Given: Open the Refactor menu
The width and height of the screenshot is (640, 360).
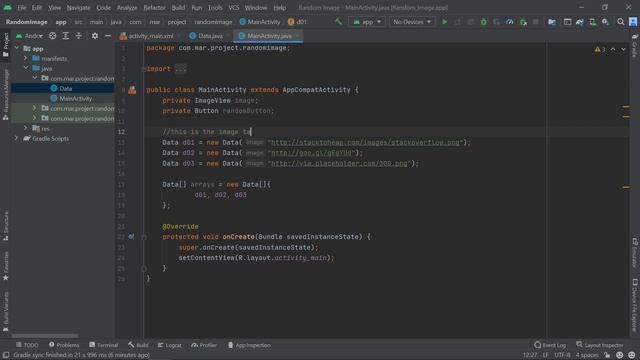Looking at the screenshot, I should click(x=154, y=8).
